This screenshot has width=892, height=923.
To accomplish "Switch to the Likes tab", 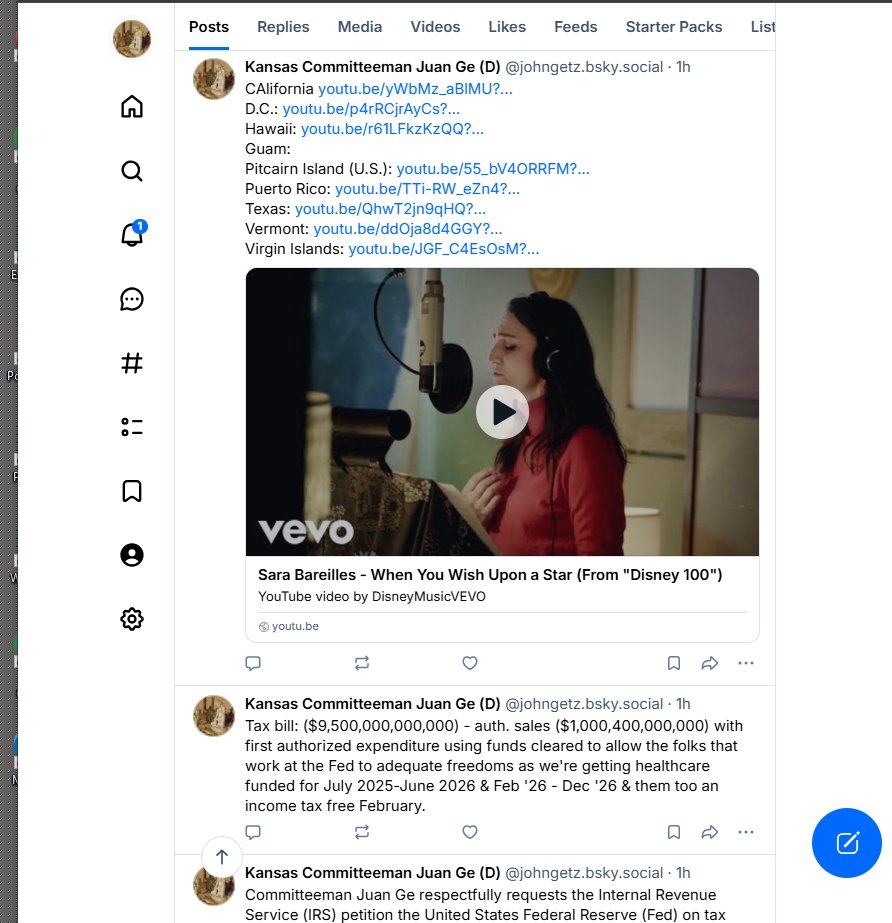I will click(507, 27).
